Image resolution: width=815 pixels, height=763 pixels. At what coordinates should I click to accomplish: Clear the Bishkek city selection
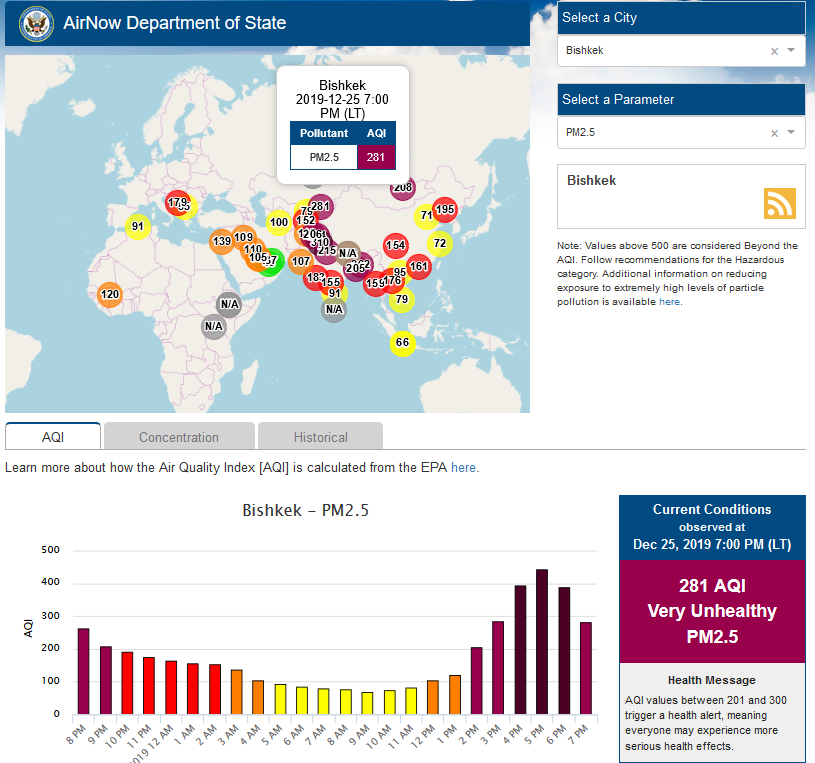coord(774,51)
